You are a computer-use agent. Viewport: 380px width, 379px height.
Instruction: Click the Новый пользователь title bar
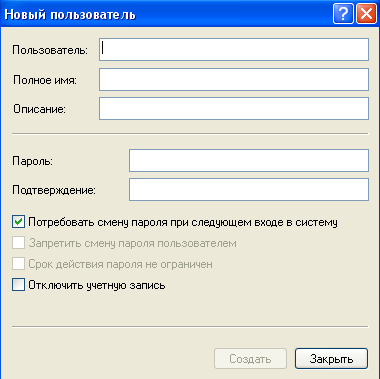tap(167, 14)
